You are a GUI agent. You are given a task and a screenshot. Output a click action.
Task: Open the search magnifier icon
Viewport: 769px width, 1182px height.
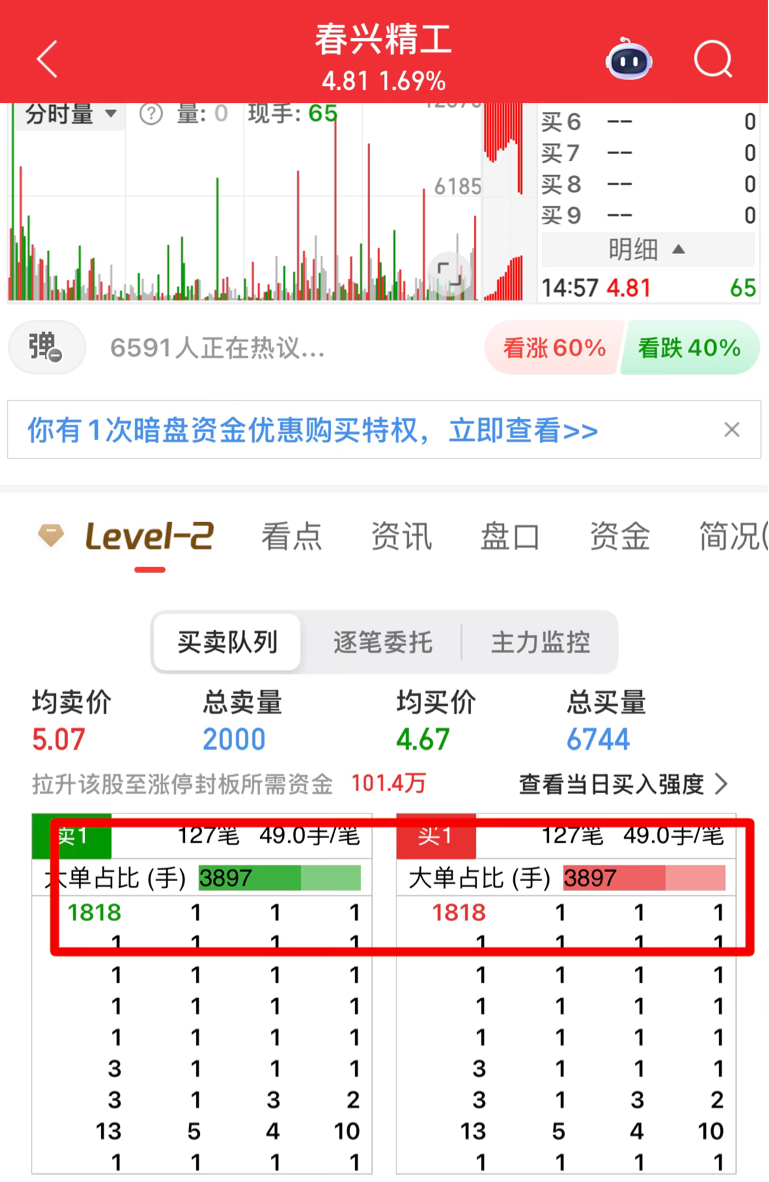(712, 59)
